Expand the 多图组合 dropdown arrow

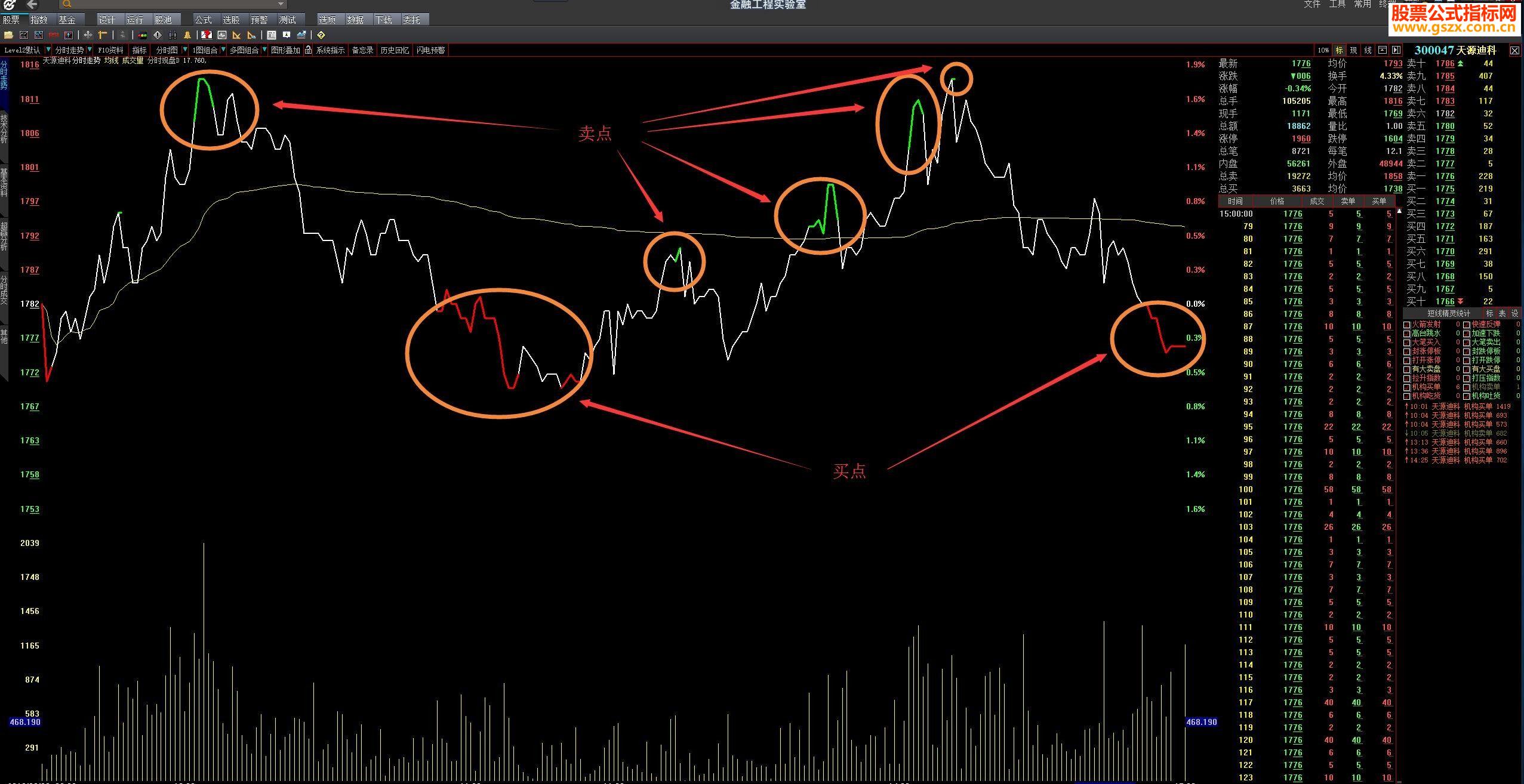[x=264, y=50]
